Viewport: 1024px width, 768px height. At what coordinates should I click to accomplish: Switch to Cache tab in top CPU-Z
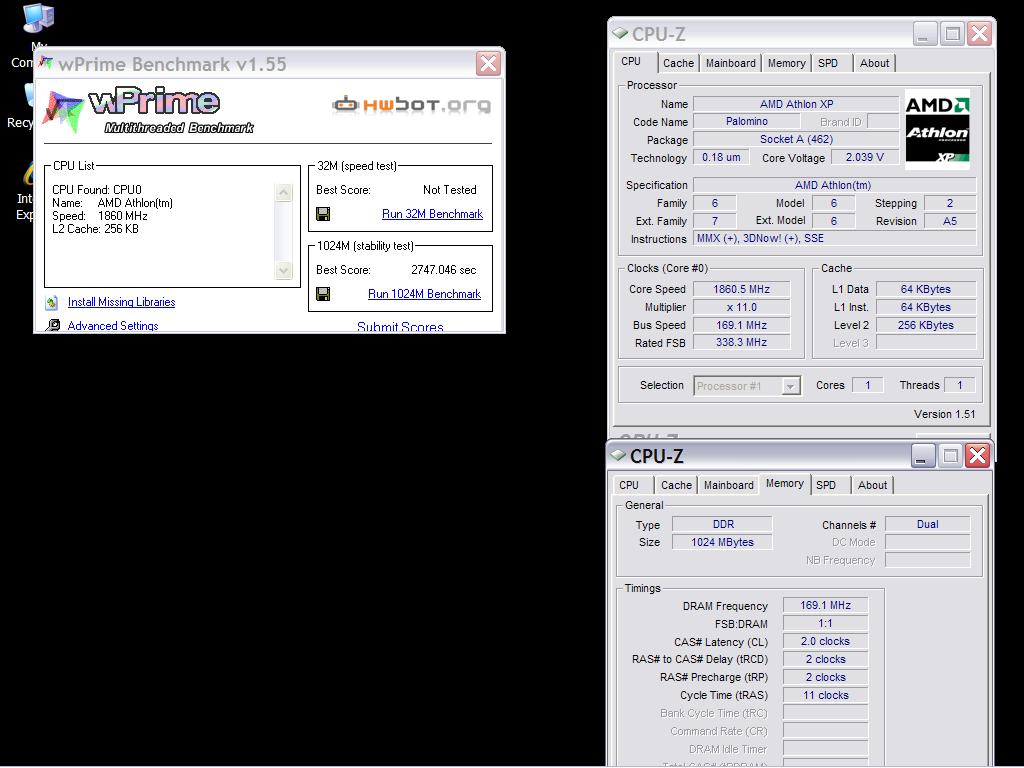(x=679, y=63)
